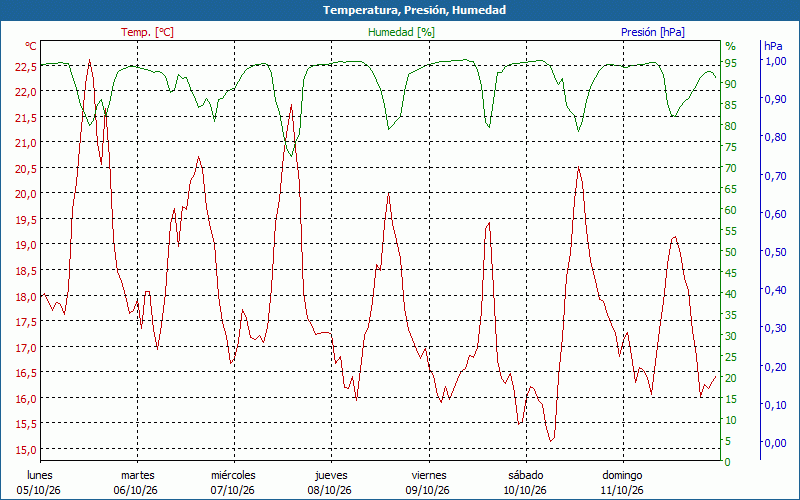Image resolution: width=800 pixels, height=500 pixels.
Task: Click the "17,0" temperature axis value
Action: tap(27, 347)
